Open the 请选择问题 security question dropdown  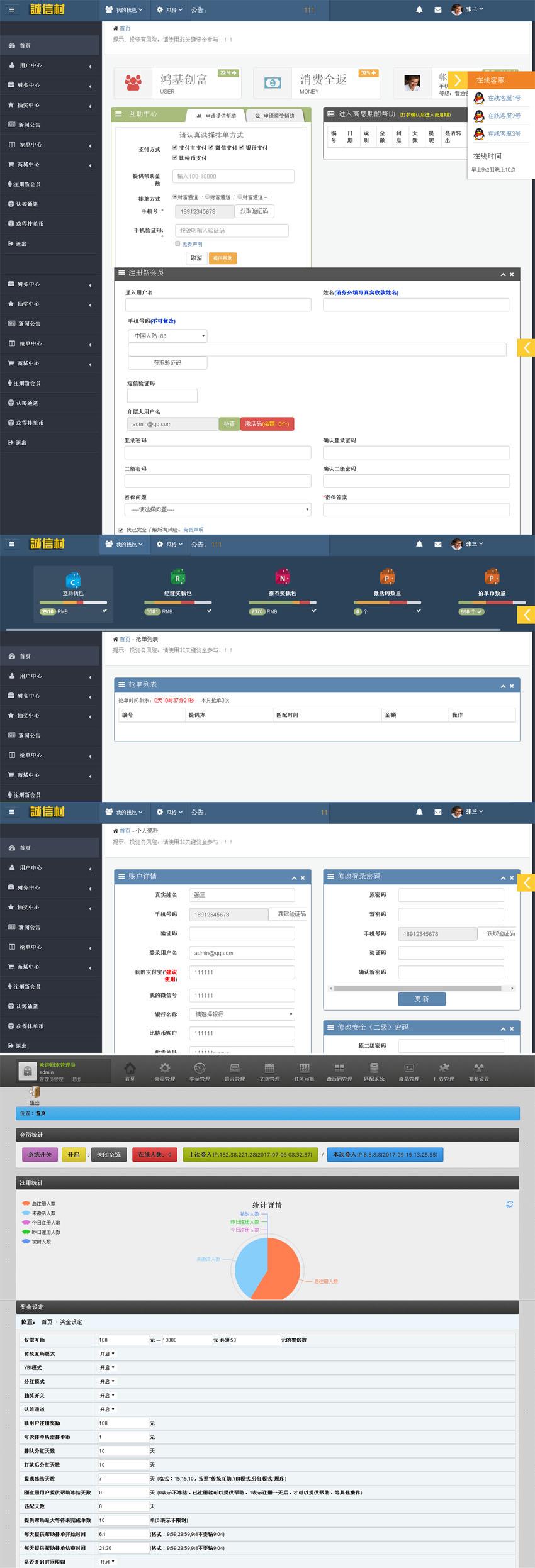(x=218, y=509)
